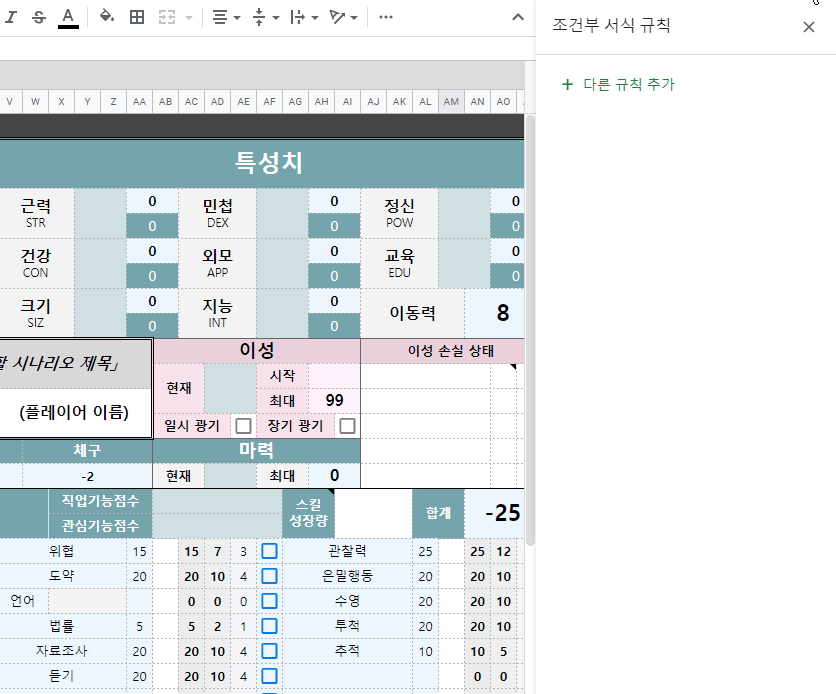Select the 은밀행동 skill cell
Viewport: 836px width, 694px height.
pyautogui.click(x=347, y=576)
